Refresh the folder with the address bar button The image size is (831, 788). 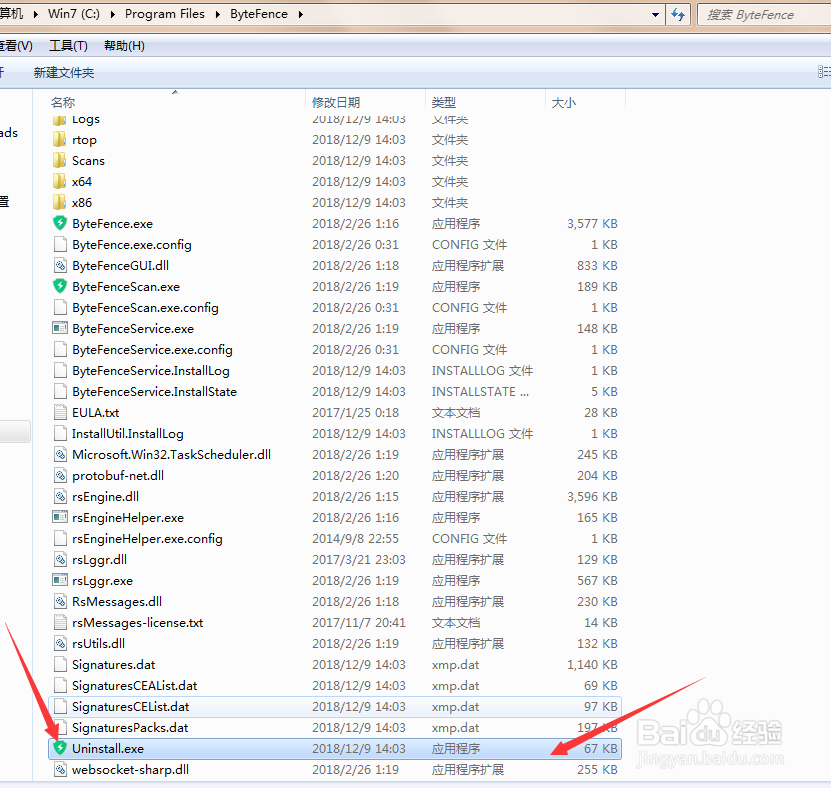[678, 15]
